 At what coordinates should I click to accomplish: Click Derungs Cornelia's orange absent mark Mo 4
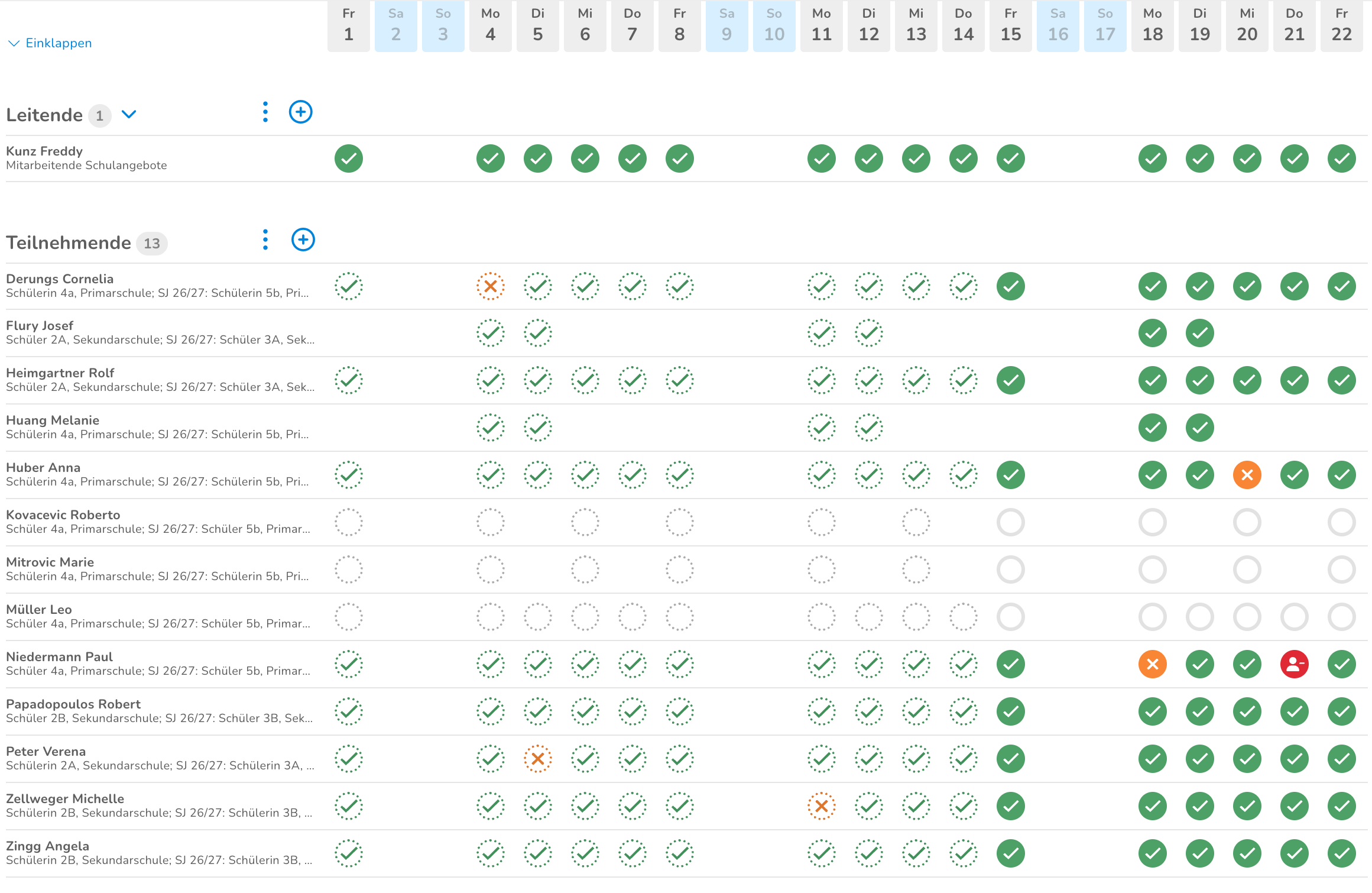[491, 286]
